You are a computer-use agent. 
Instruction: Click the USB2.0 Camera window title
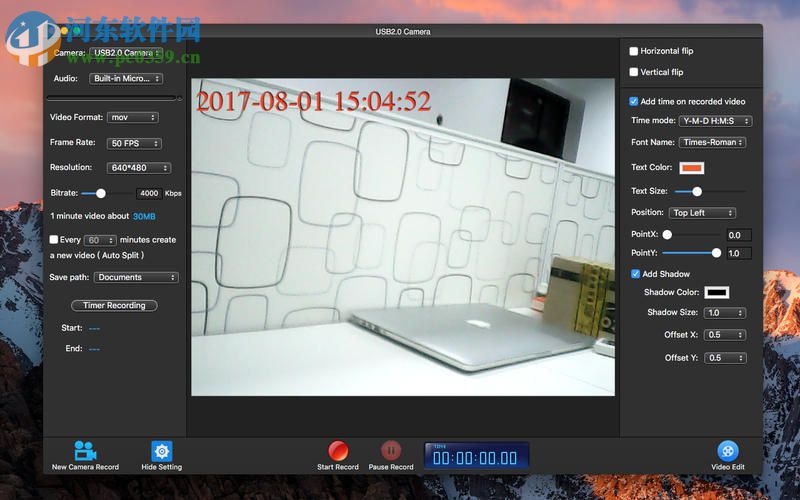(x=403, y=32)
